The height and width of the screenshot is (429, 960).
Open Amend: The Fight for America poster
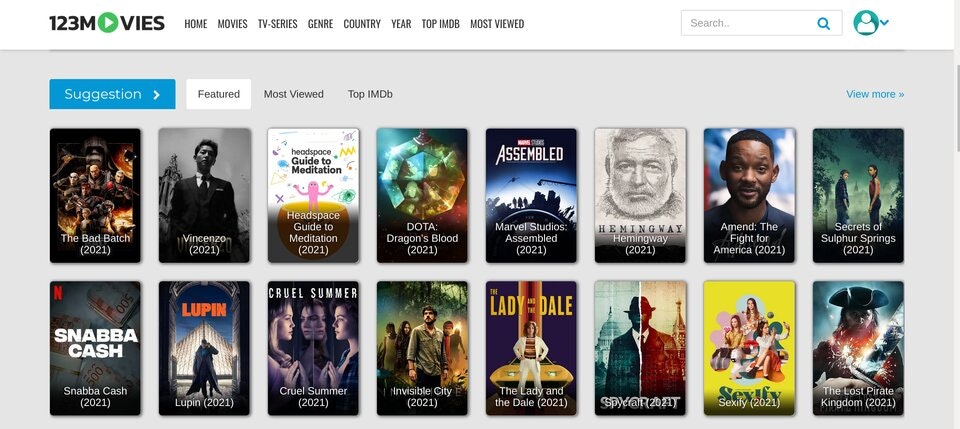pyautogui.click(x=749, y=195)
